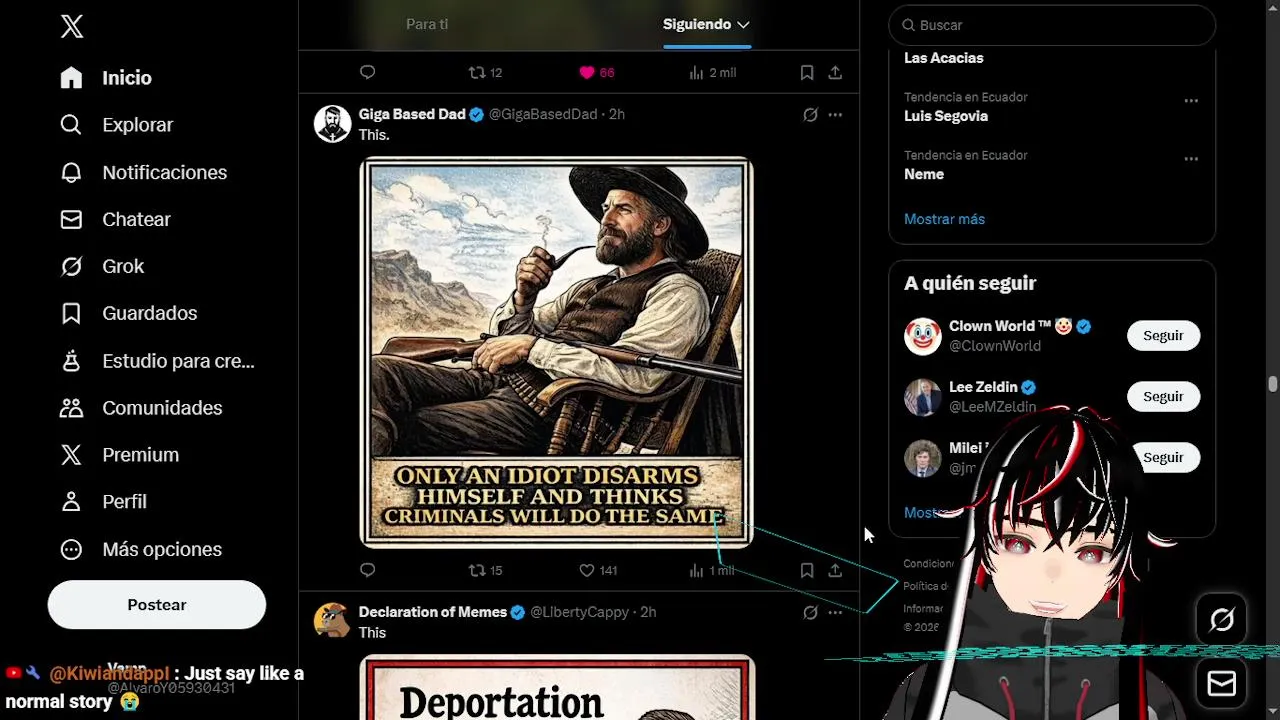Image resolution: width=1280 pixels, height=720 pixels.
Task: Open Lee Zeldin profile avatar
Action: (x=923, y=397)
